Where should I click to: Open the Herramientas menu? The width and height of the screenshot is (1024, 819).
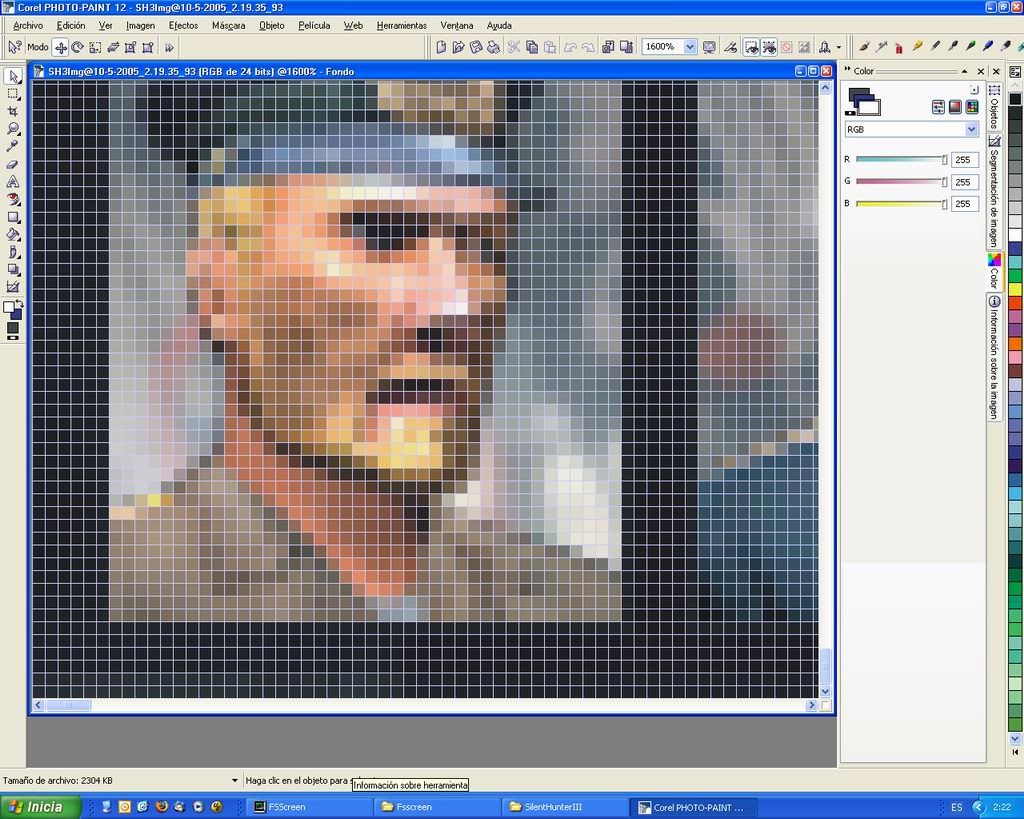[402, 25]
